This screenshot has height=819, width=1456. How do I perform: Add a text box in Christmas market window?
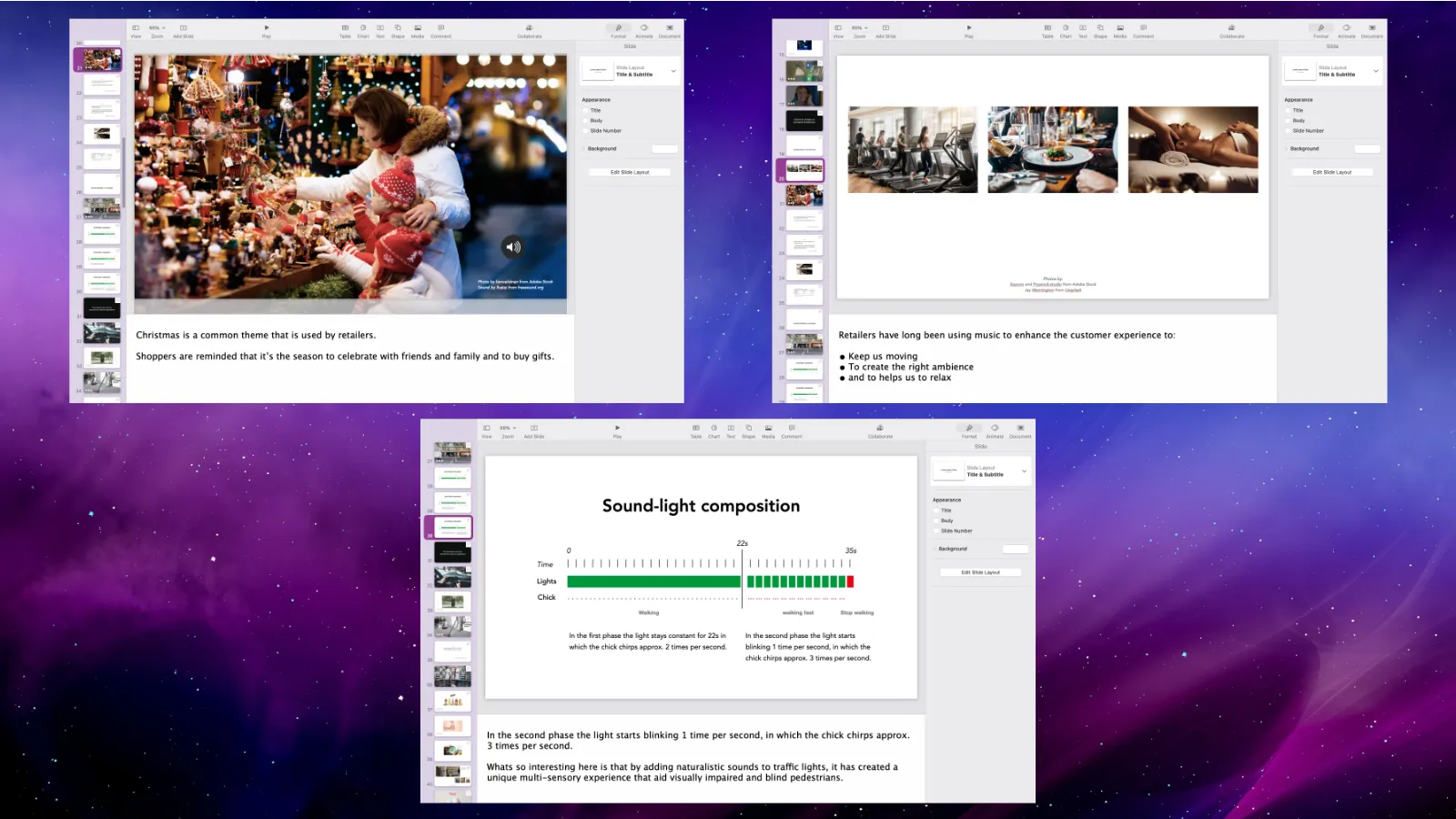click(380, 31)
